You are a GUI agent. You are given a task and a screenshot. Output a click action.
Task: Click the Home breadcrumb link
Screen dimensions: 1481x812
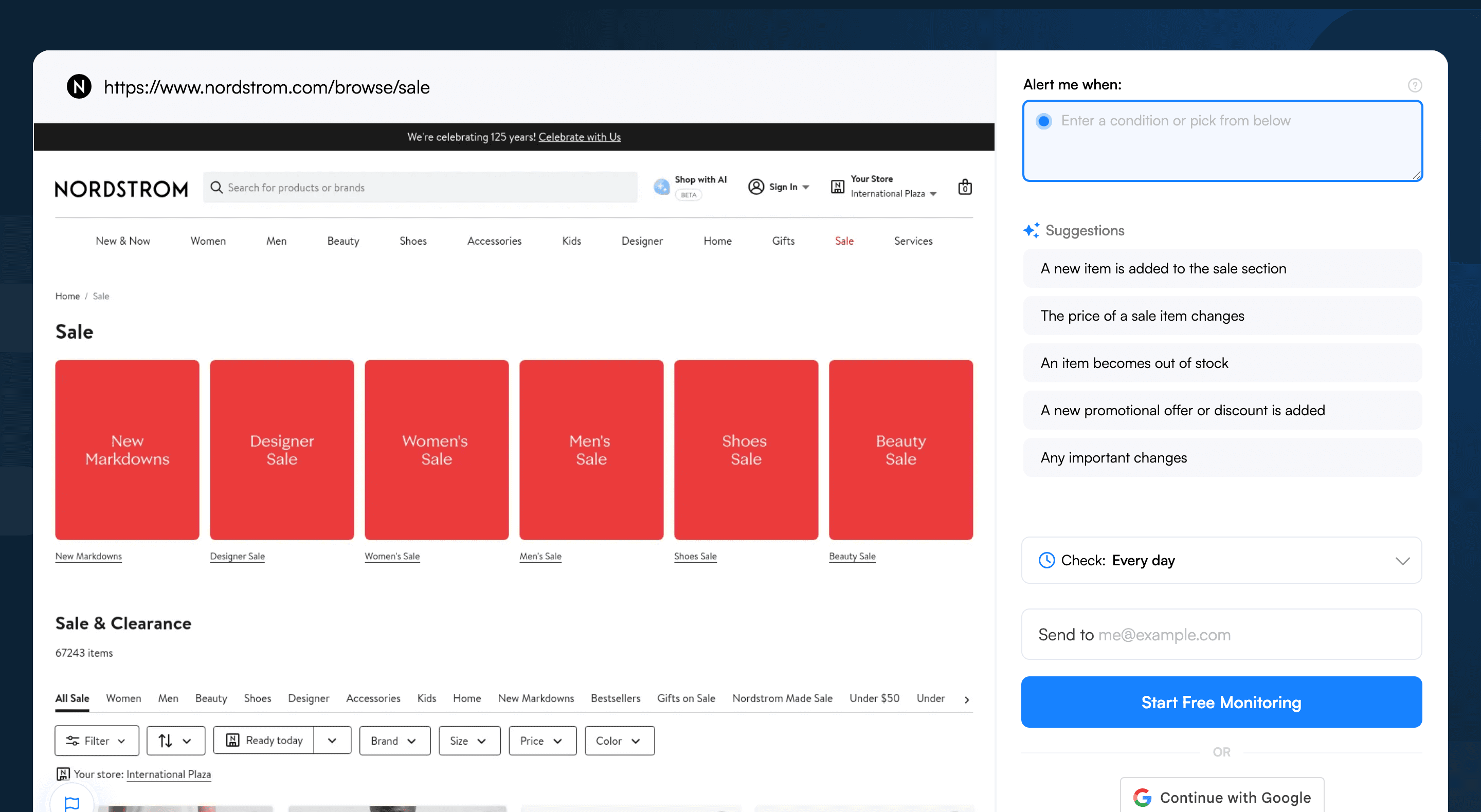[x=67, y=296]
